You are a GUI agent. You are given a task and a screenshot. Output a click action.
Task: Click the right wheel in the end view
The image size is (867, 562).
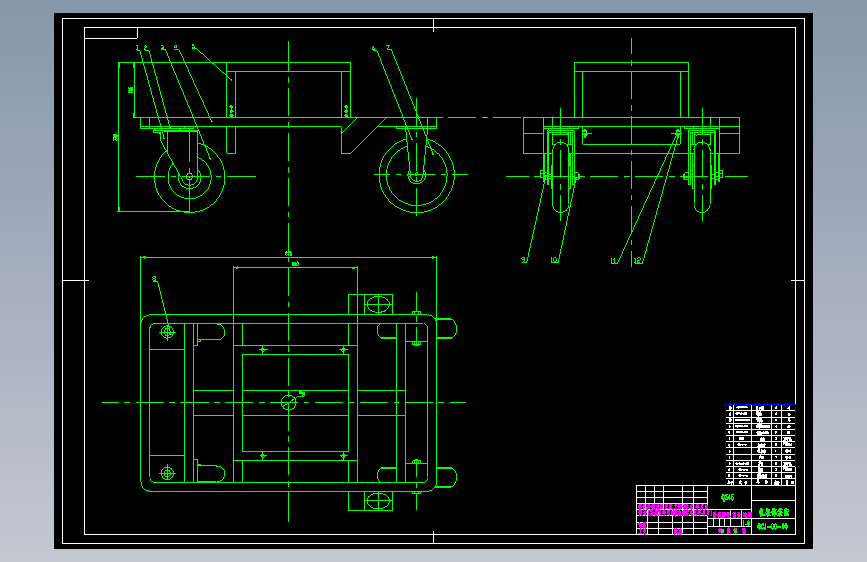[702, 177]
